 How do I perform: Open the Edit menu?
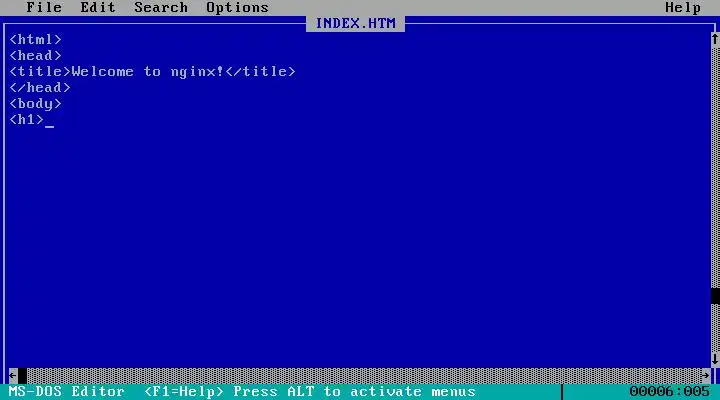[x=98, y=7]
